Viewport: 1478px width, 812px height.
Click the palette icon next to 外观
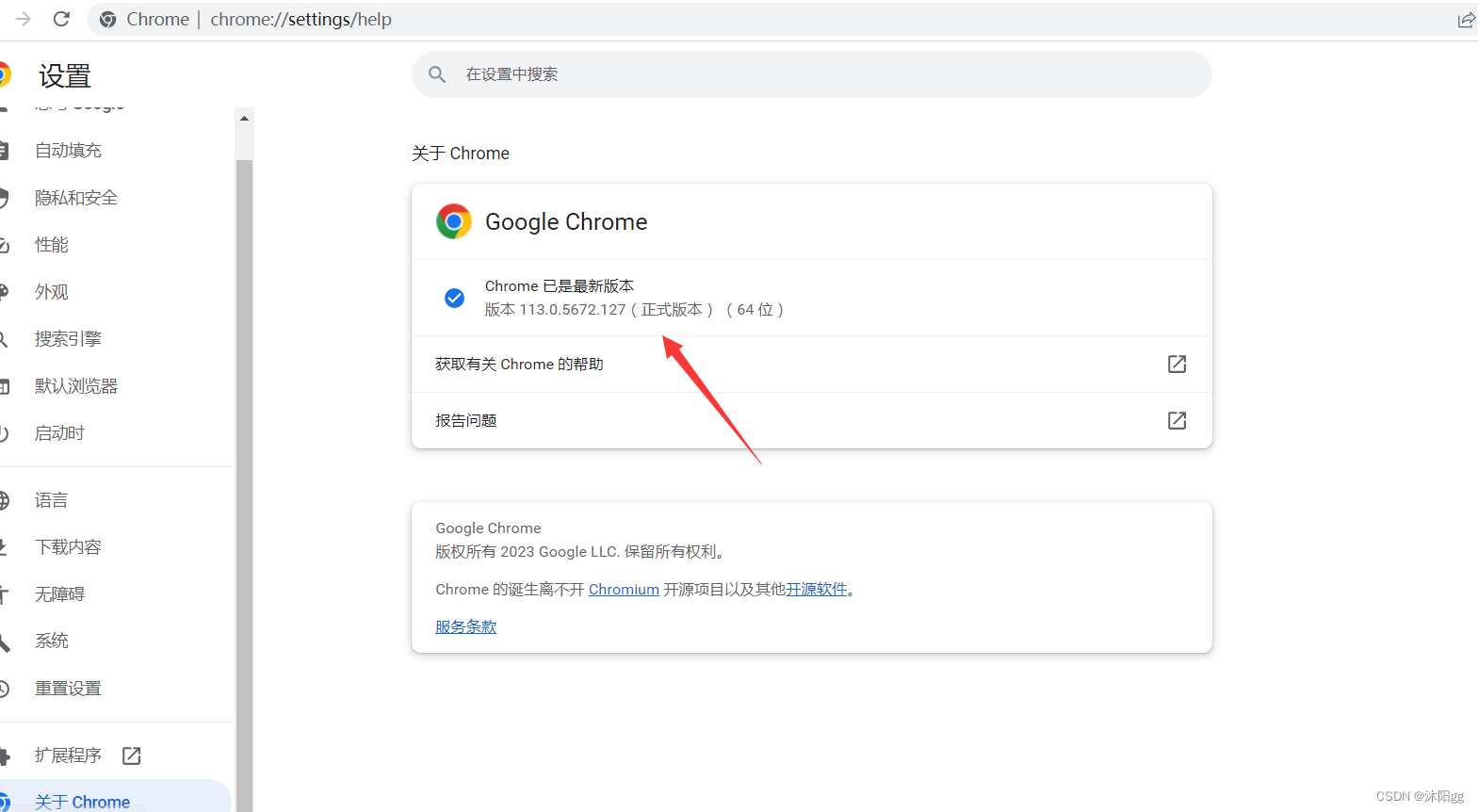coord(4,292)
